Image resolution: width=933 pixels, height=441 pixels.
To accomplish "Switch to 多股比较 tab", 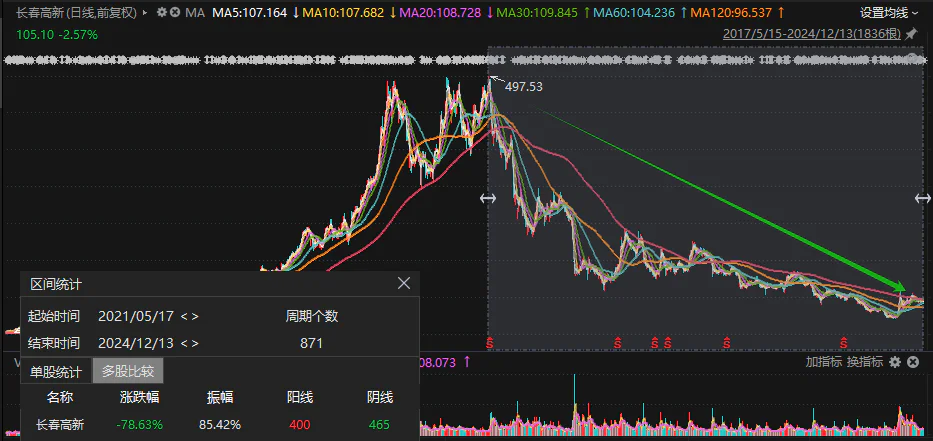I will click(x=128, y=371).
